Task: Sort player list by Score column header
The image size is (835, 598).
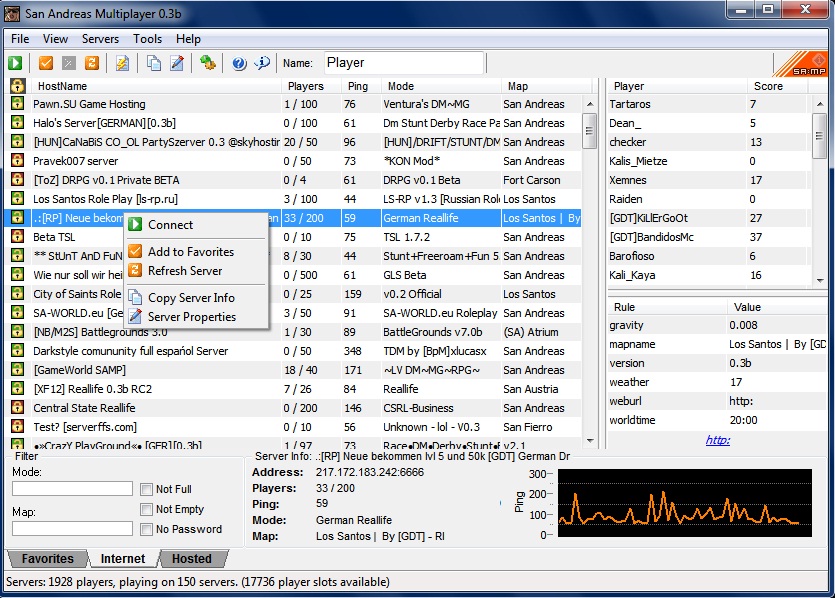Action: [768, 86]
